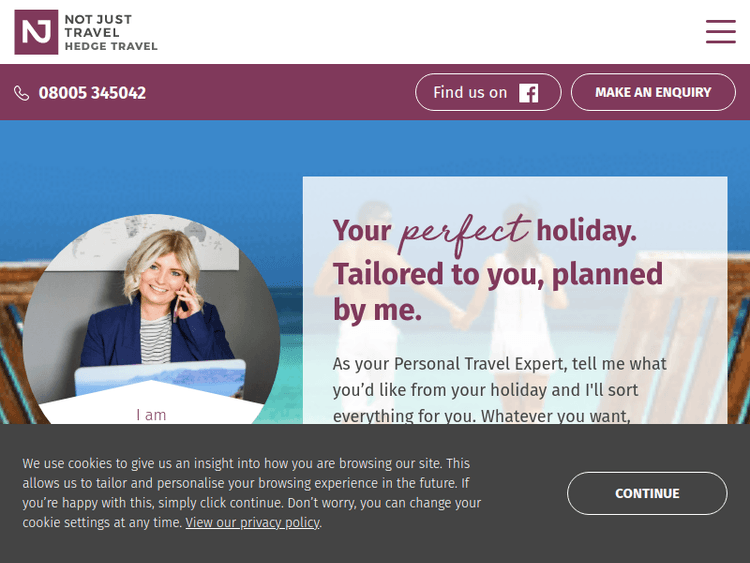Click the "Find us on" label
750x563 pixels.
coord(470,93)
